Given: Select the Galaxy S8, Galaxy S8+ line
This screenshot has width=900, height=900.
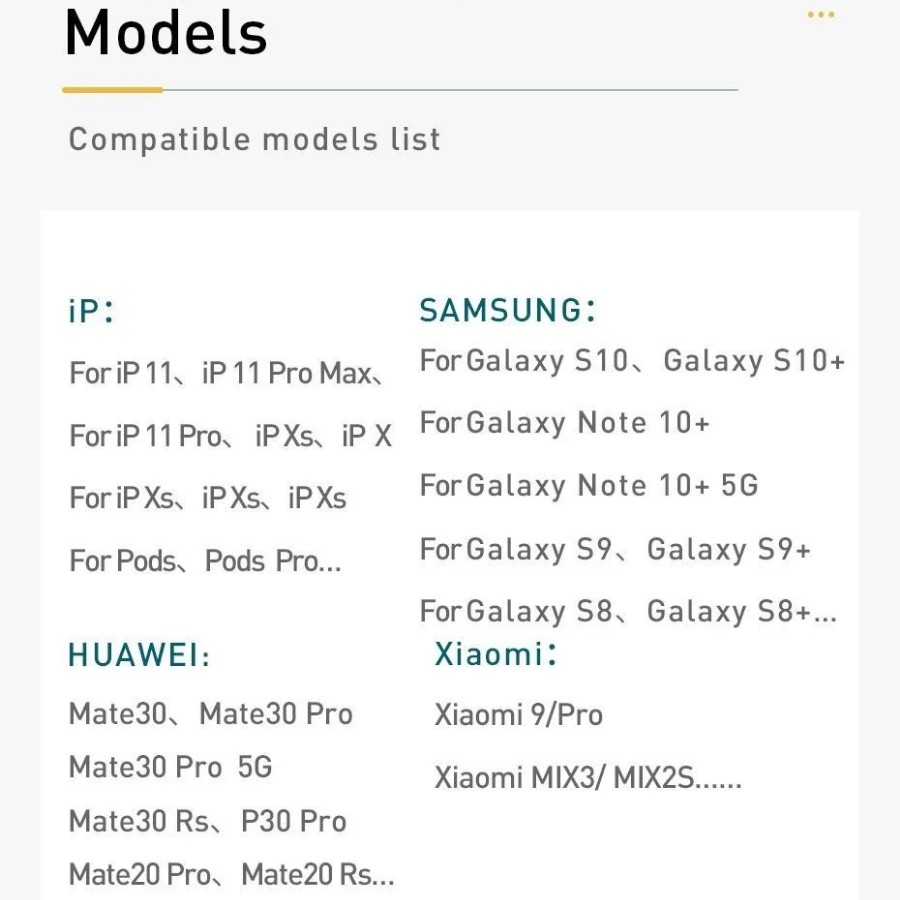Looking at the screenshot, I should [x=628, y=611].
